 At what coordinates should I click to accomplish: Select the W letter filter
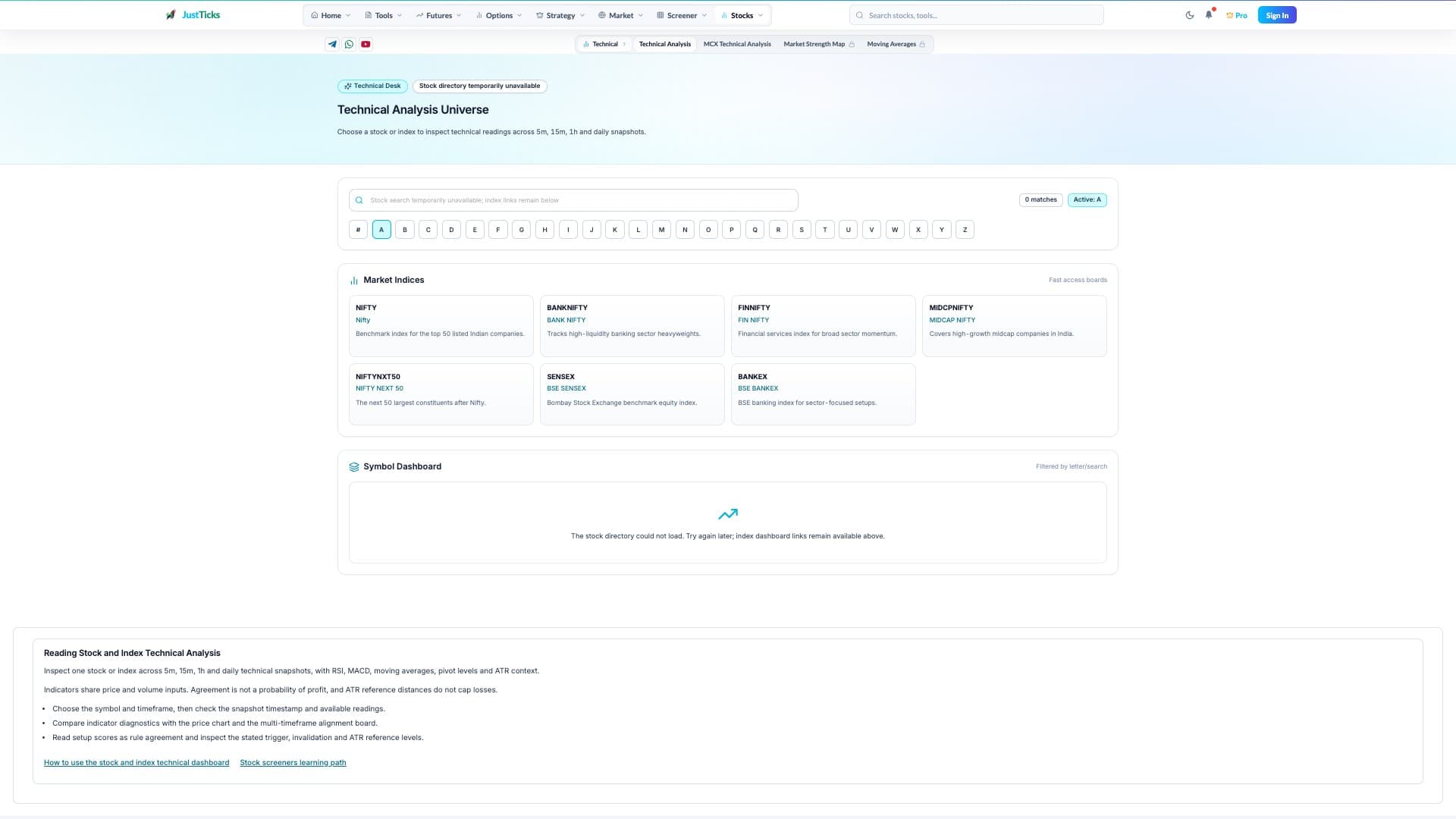tap(895, 230)
